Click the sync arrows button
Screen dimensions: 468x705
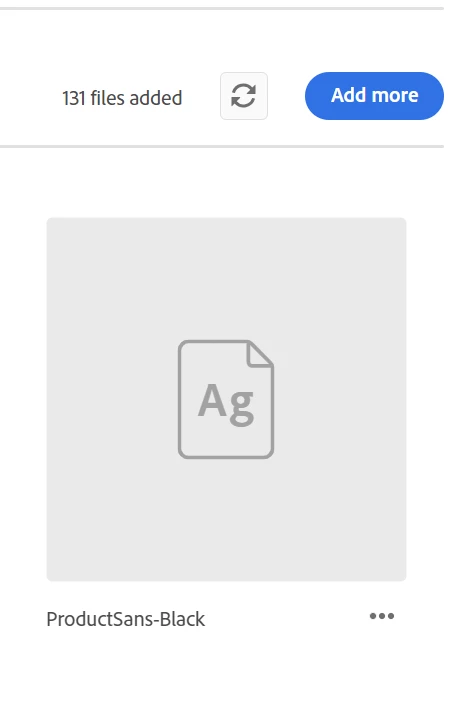coord(244,96)
